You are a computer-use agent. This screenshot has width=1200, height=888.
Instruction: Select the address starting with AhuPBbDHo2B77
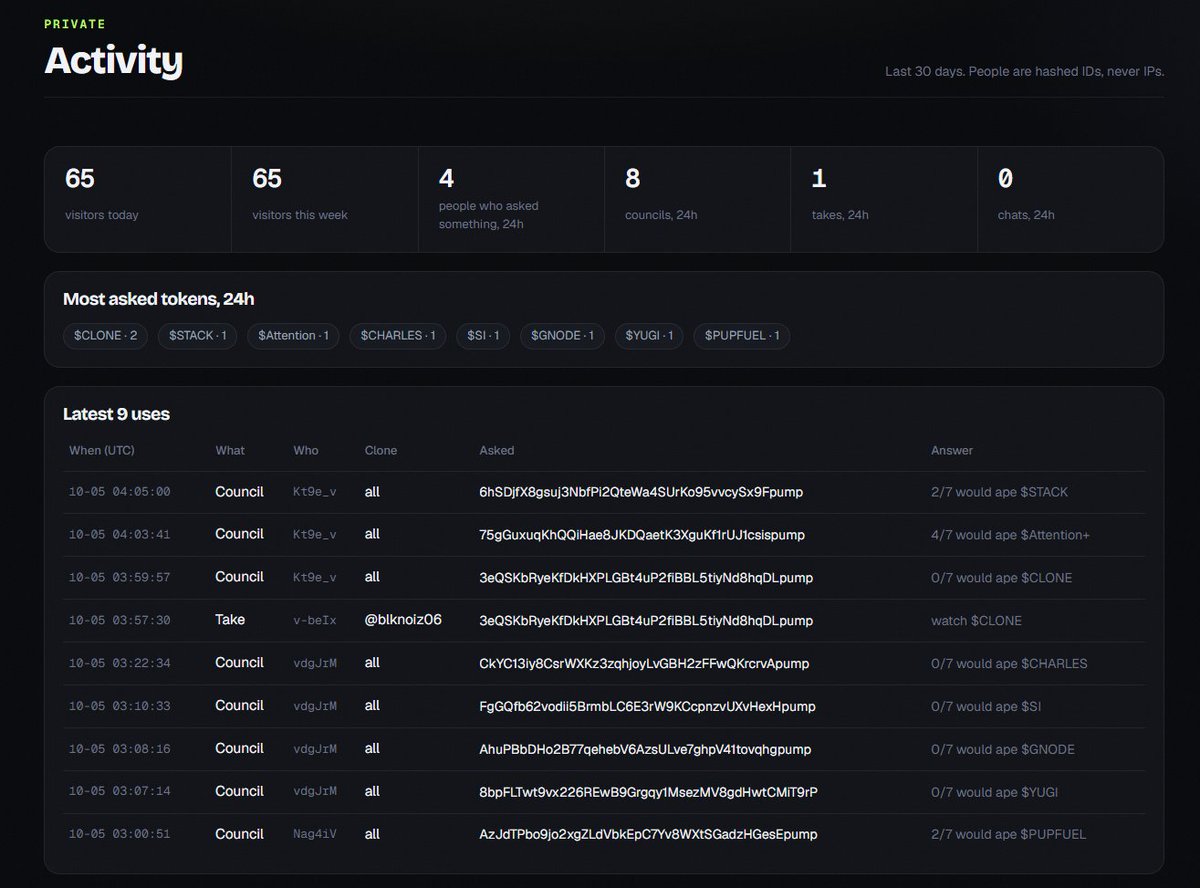646,749
